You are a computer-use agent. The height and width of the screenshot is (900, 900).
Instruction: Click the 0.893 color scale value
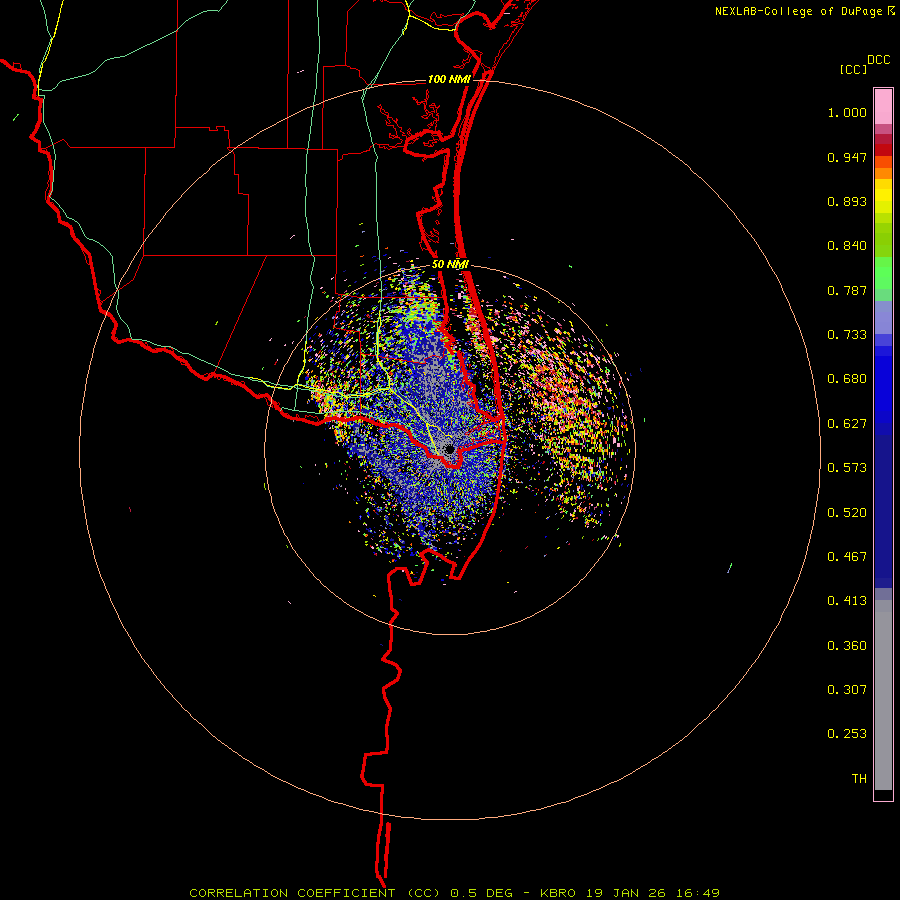point(847,201)
